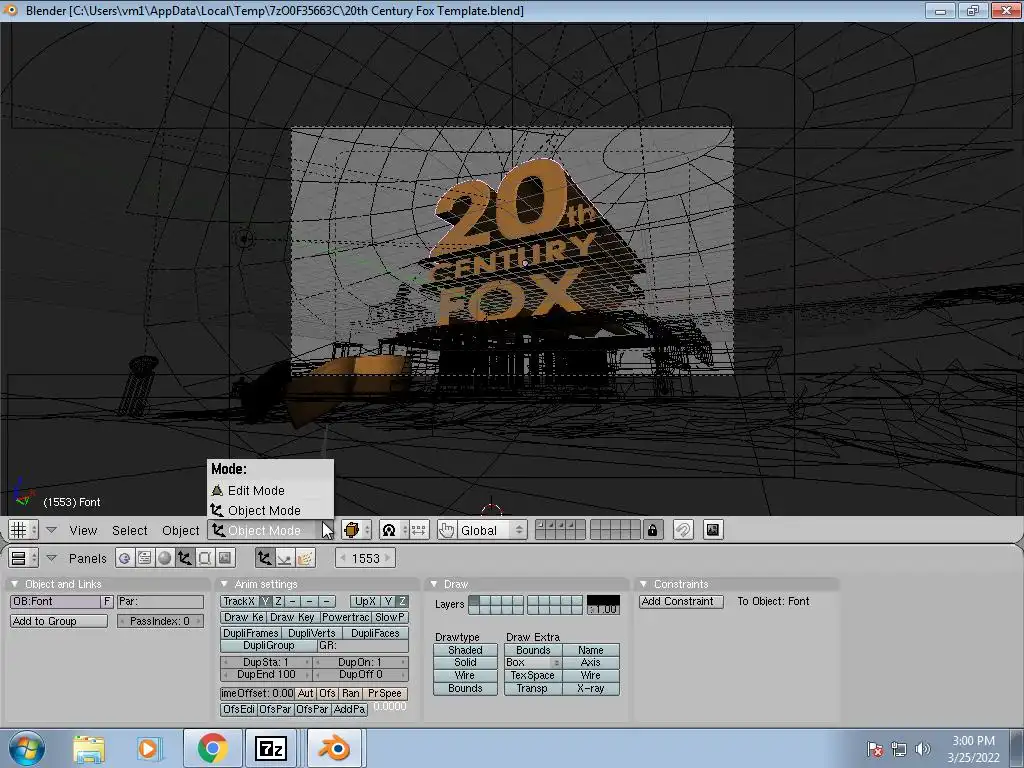The image size is (1024, 768).
Task: Click the OB:Font name field
Action: pyautogui.click(x=55, y=601)
